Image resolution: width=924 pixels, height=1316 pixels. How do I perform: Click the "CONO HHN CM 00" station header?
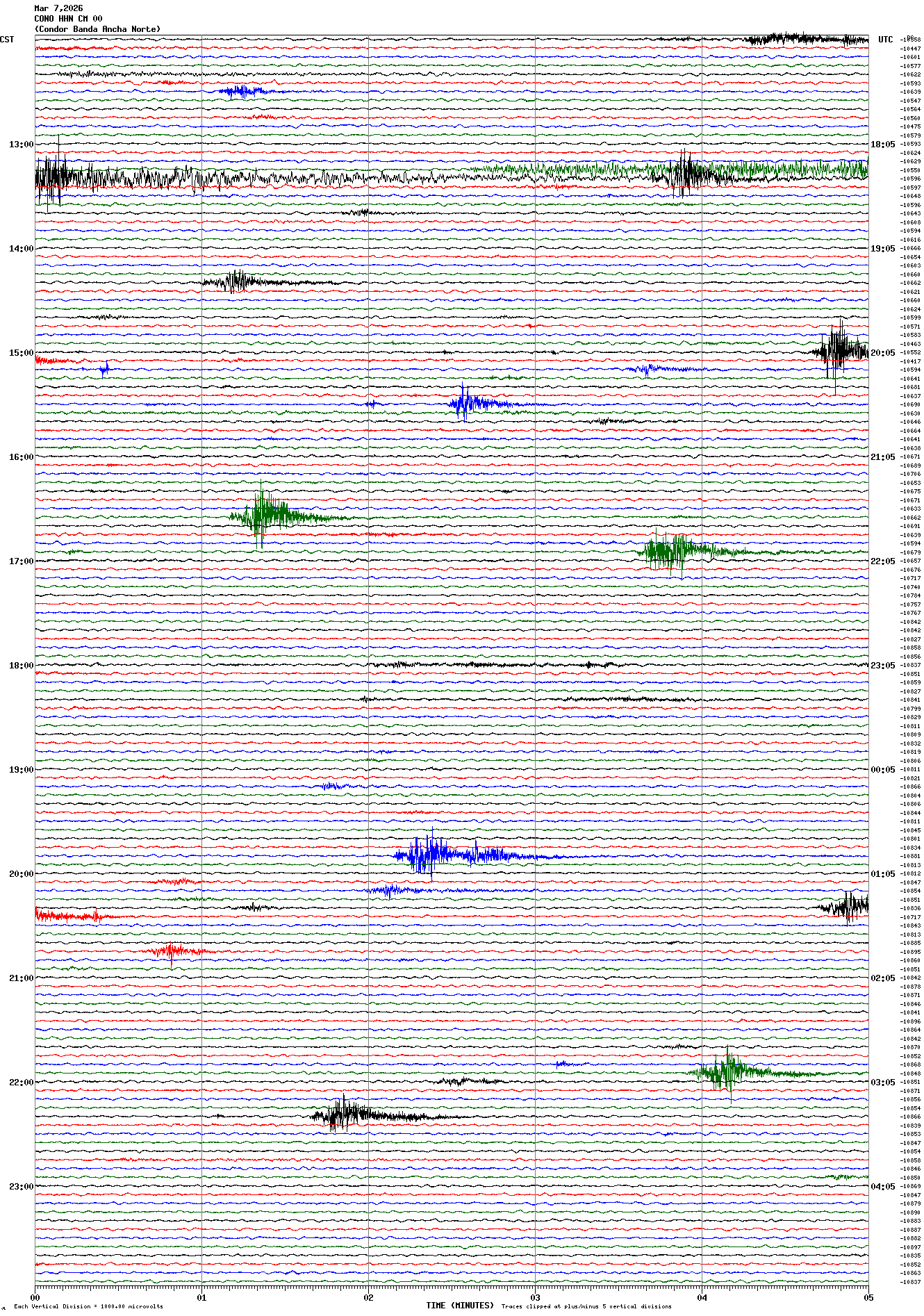(68, 19)
